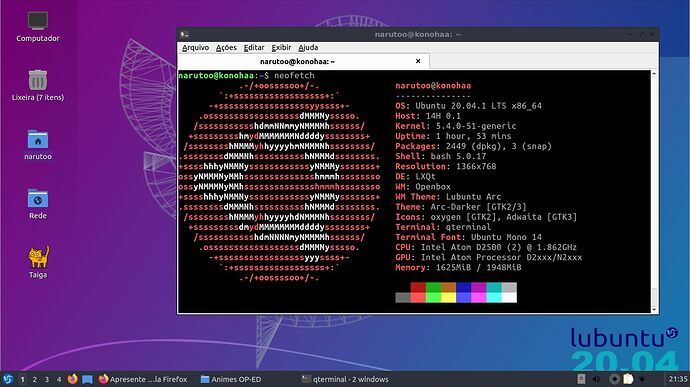Open the Computador desktop icon
690x387 pixels.
tap(38, 27)
